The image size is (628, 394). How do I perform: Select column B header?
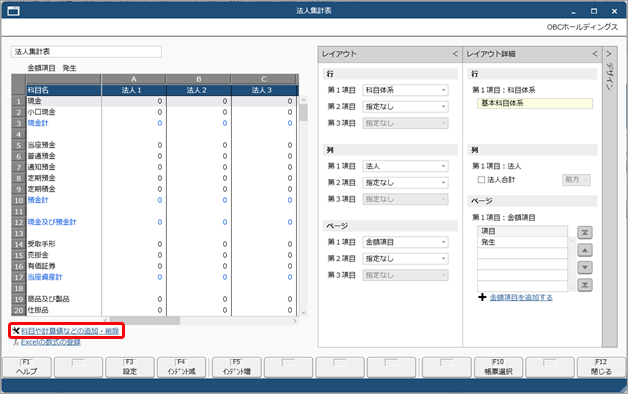tap(199, 79)
